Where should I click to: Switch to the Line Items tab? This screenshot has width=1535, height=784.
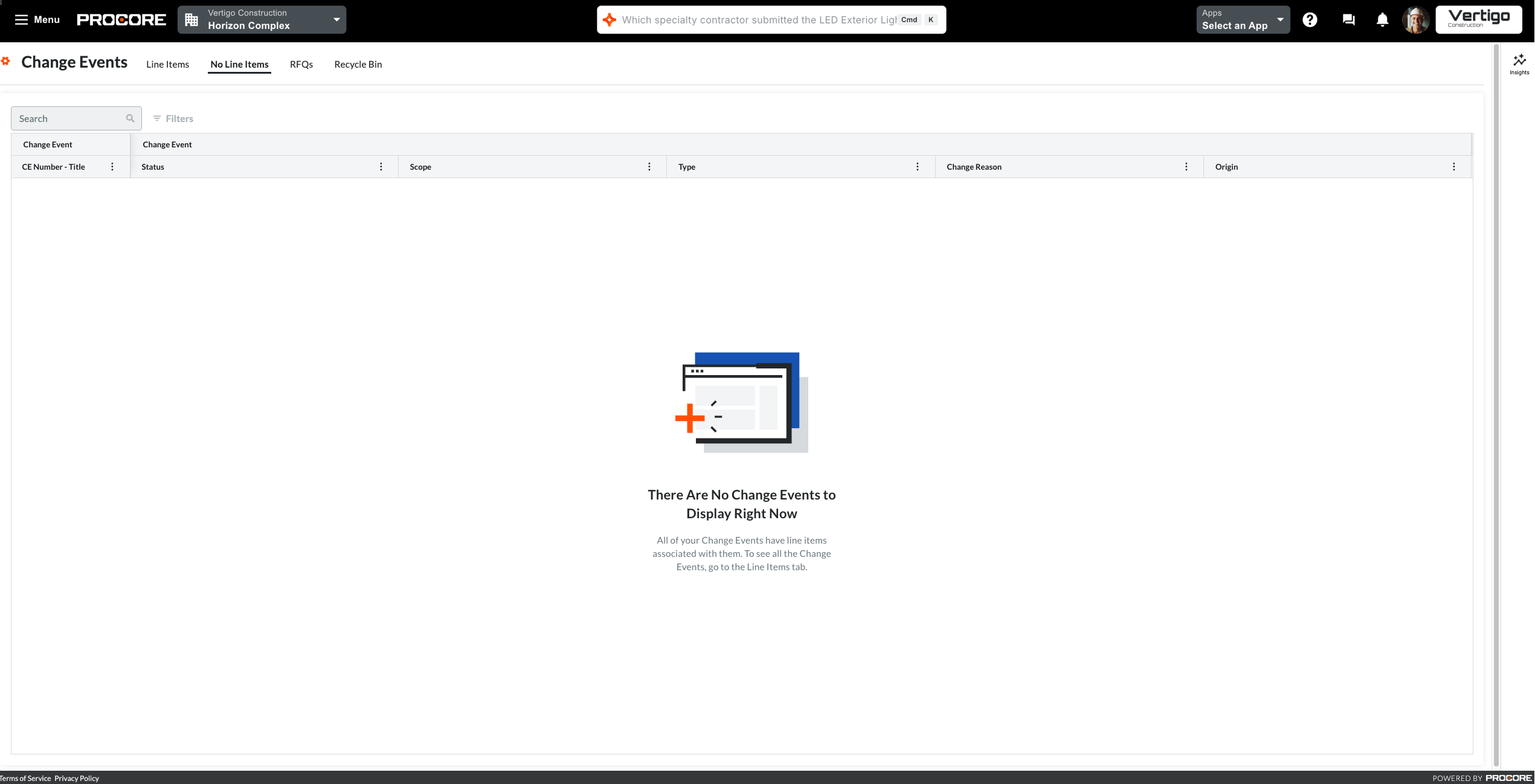tap(167, 64)
